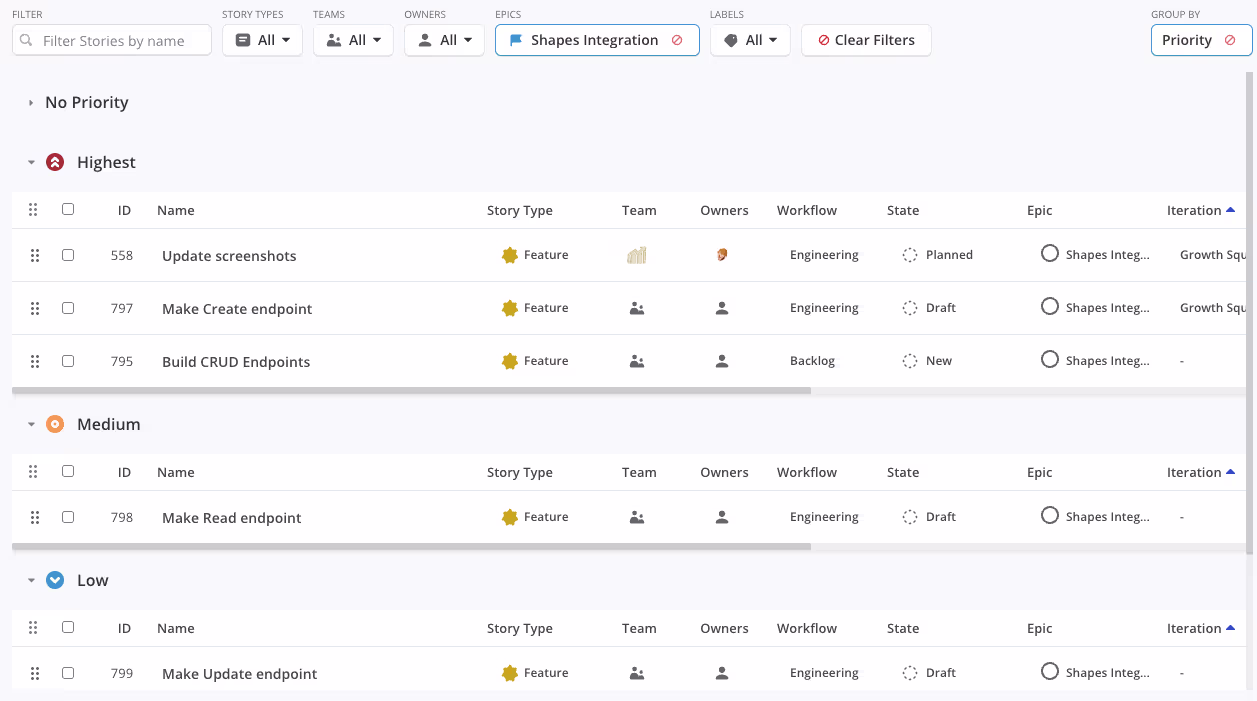Viewport: 1257px width, 701px height.
Task: Sort Low group by State column
Action: [903, 628]
